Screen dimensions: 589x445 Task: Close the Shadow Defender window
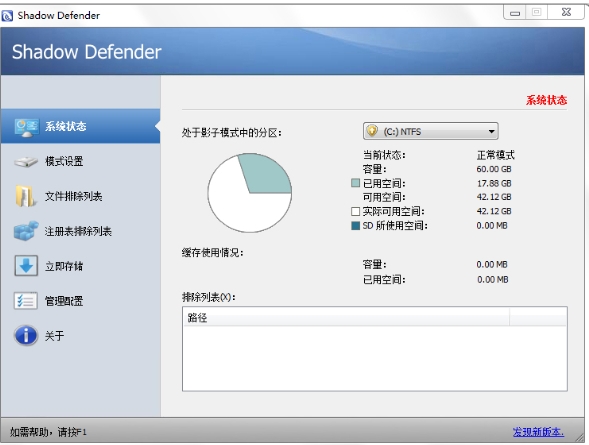[566, 12]
